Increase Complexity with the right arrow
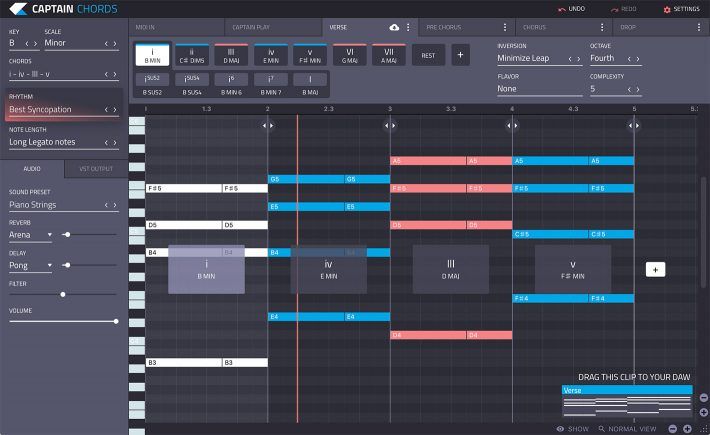The image size is (710, 435). [x=638, y=90]
